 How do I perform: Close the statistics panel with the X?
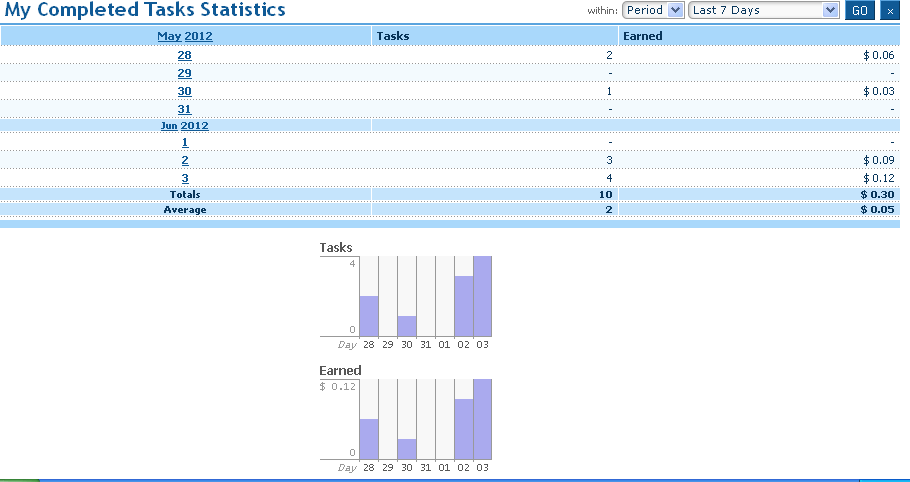click(x=890, y=10)
